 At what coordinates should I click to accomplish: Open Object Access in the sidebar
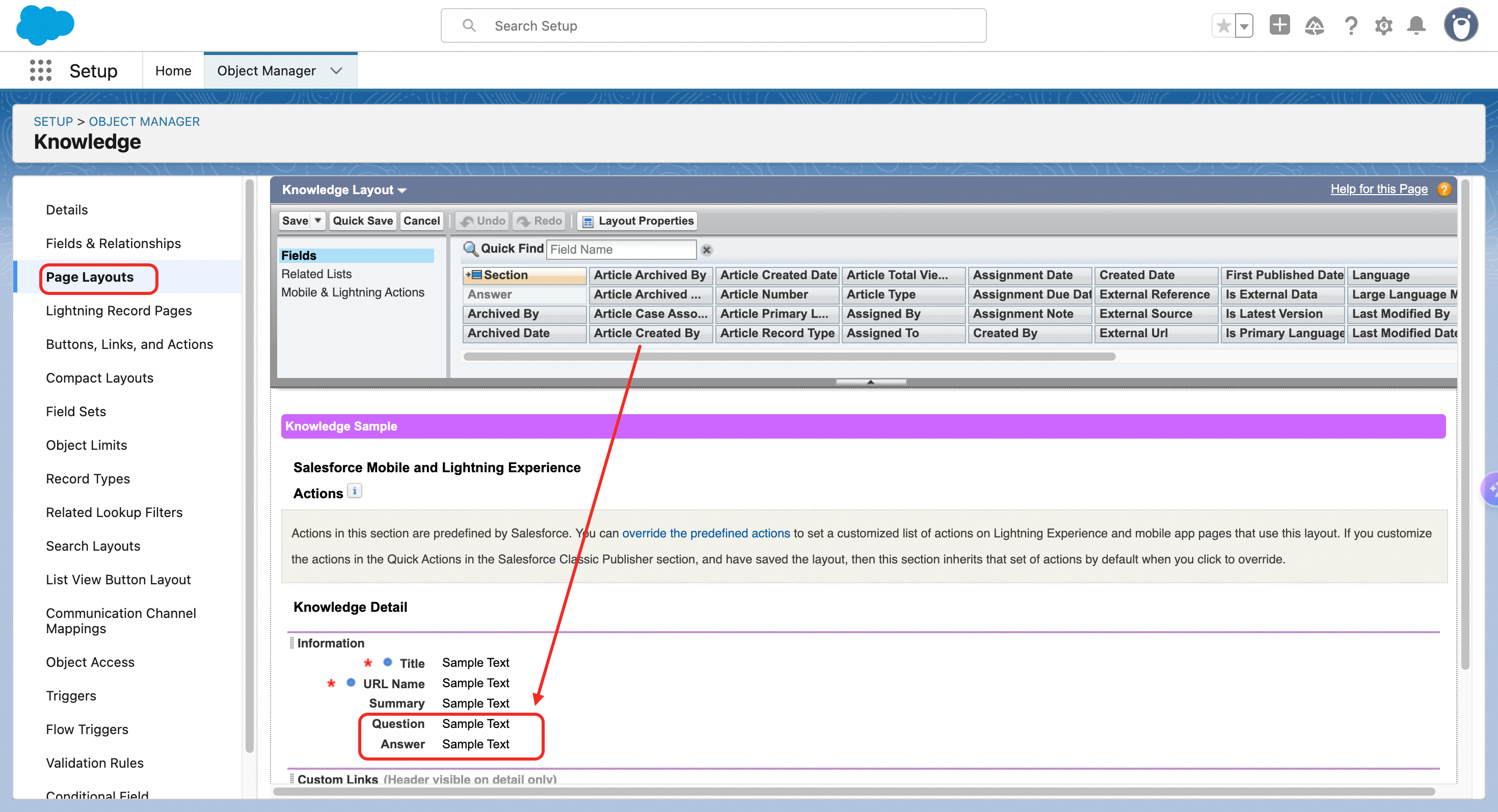click(x=90, y=663)
